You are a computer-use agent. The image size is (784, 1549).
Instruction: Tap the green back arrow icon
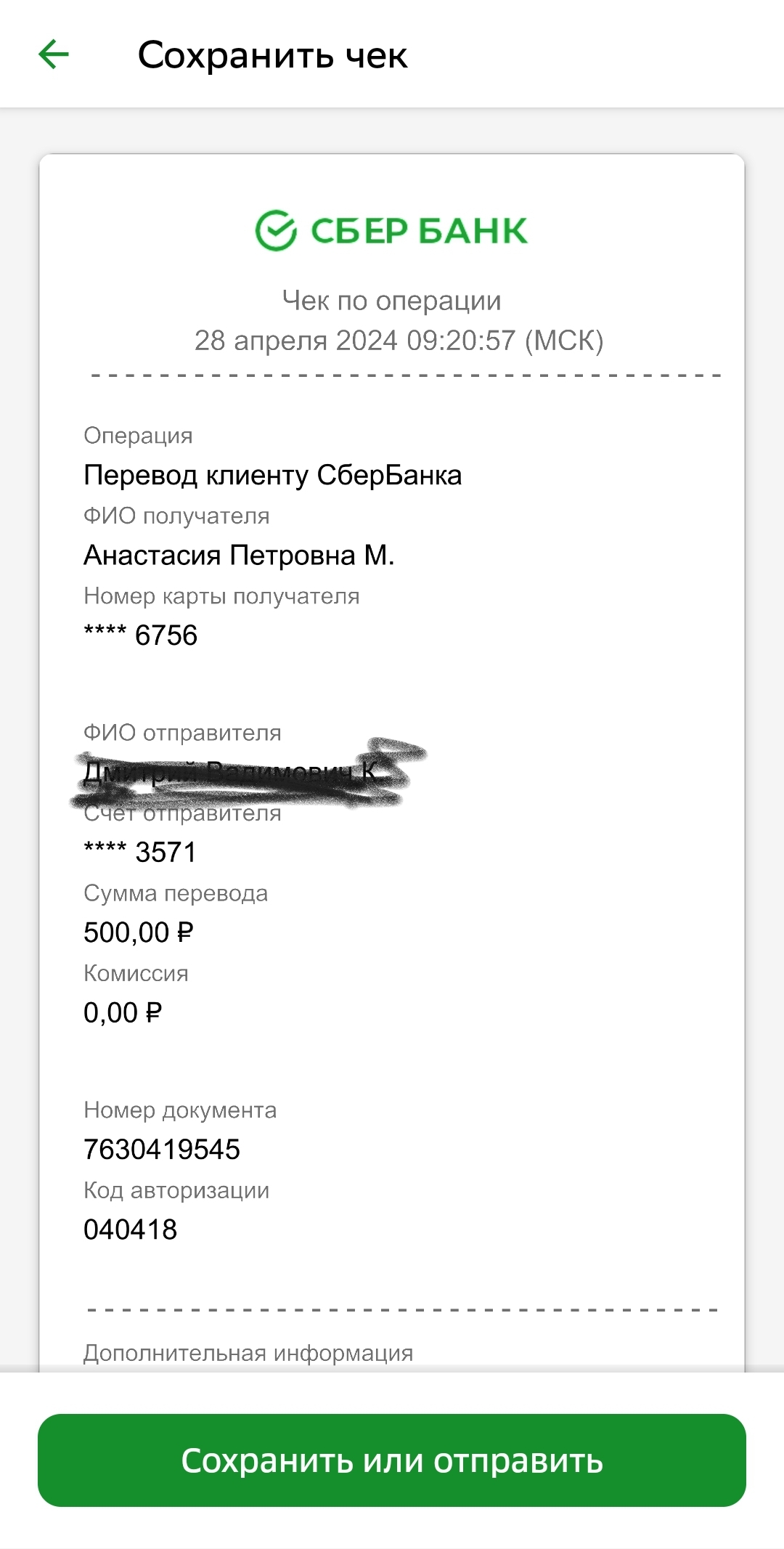coord(54,54)
